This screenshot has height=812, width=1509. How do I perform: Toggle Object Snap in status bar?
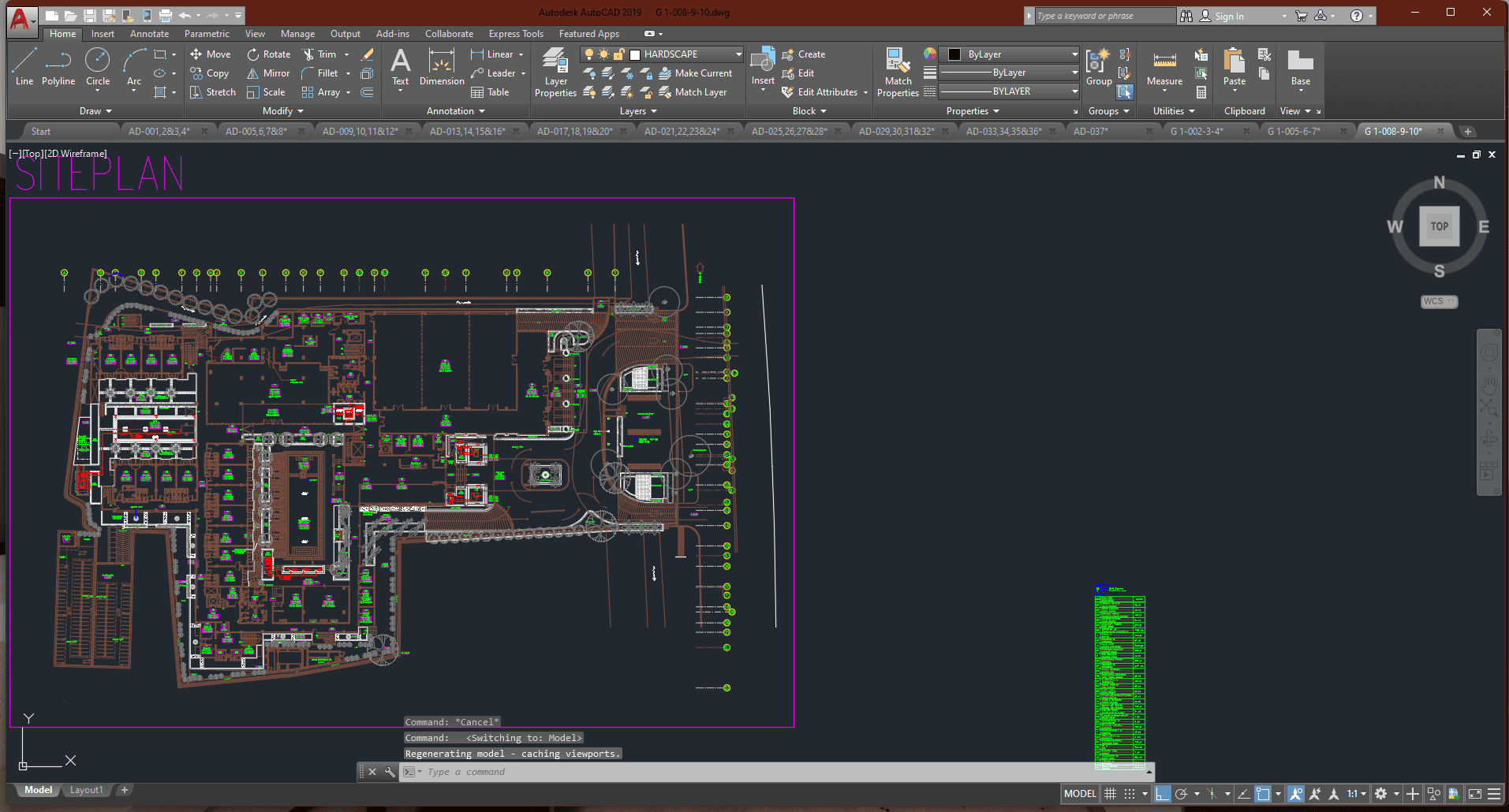pos(1263,794)
